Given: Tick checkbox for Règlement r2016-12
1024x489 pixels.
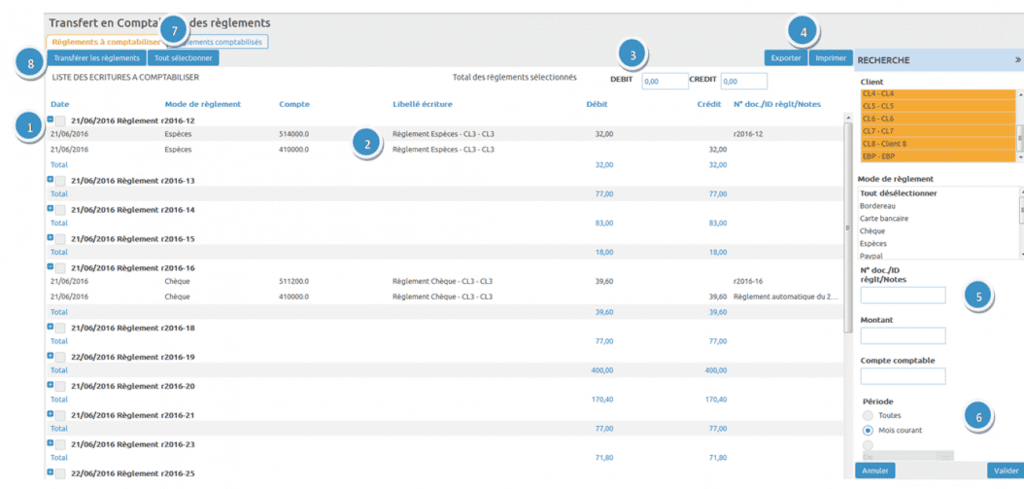Looking at the screenshot, I should [60, 121].
